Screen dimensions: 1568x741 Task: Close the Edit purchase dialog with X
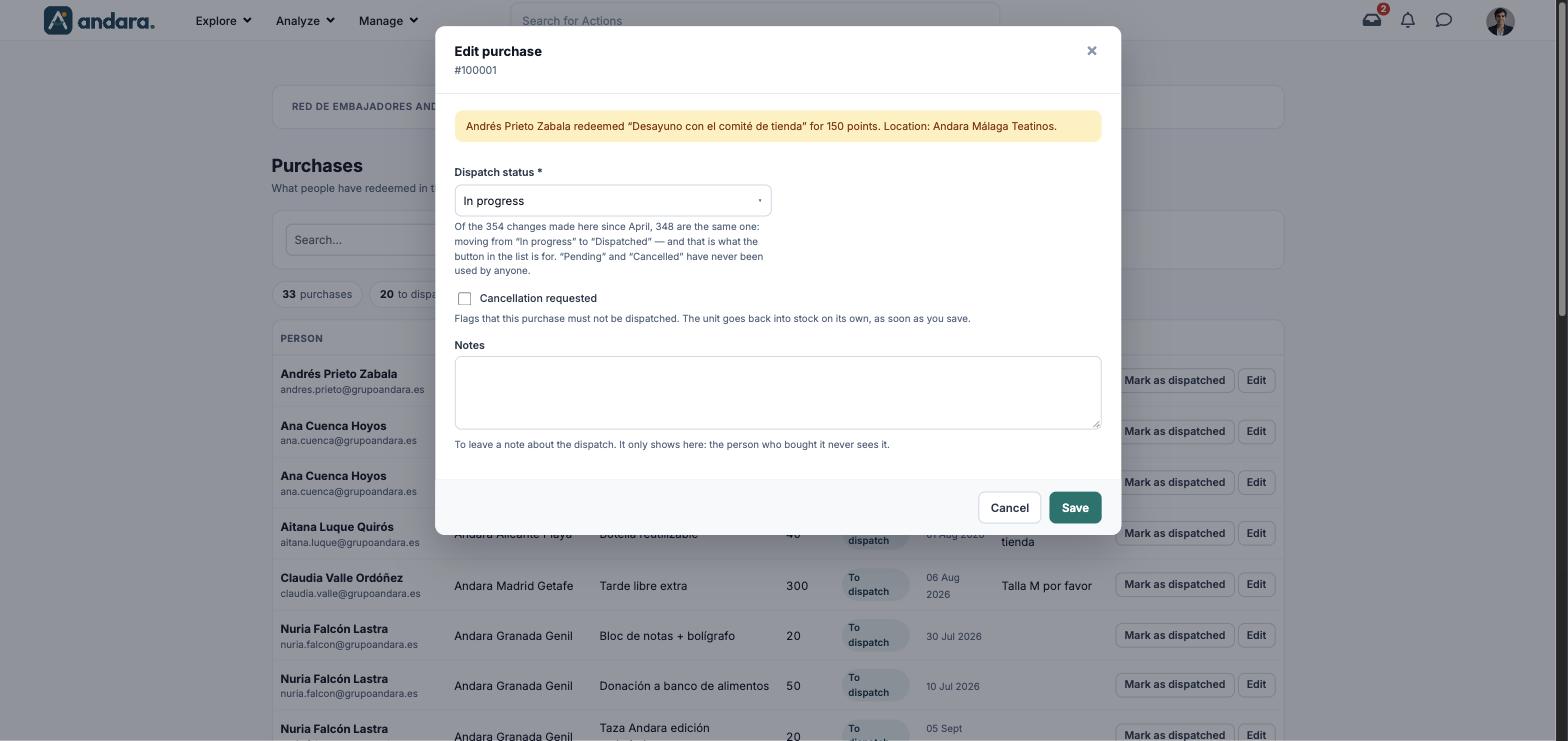(1092, 51)
